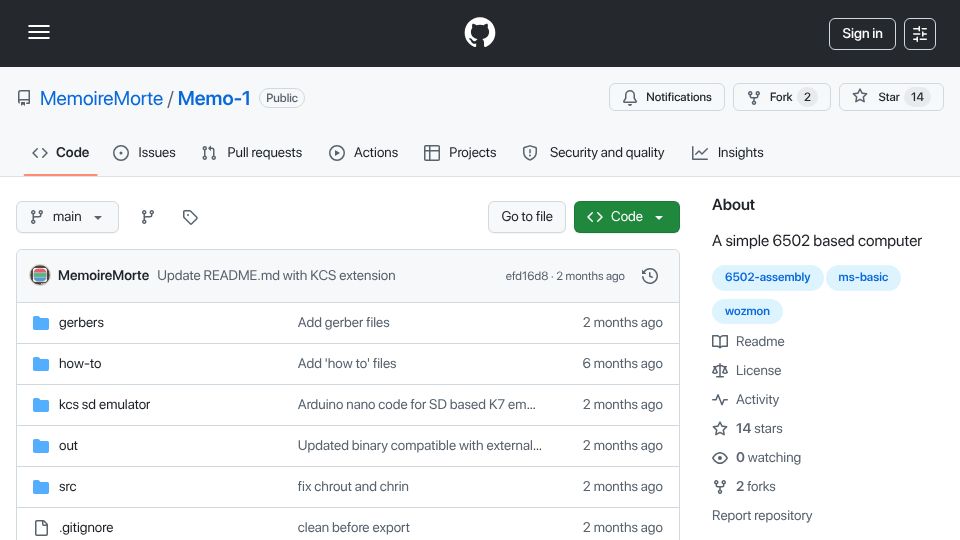Click the .gitignore file icon
This screenshot has height=540, width=960.
pyautogui.click(x=41, y=528)
